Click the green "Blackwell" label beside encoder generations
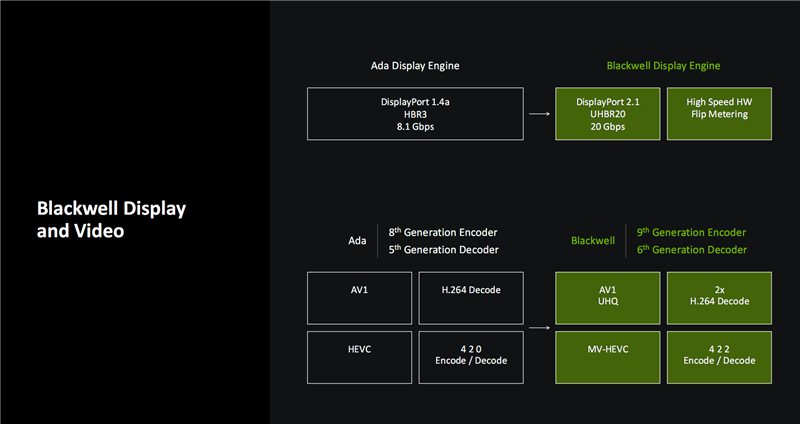Screen dimensions: 800x424 (x=593, y=241)
